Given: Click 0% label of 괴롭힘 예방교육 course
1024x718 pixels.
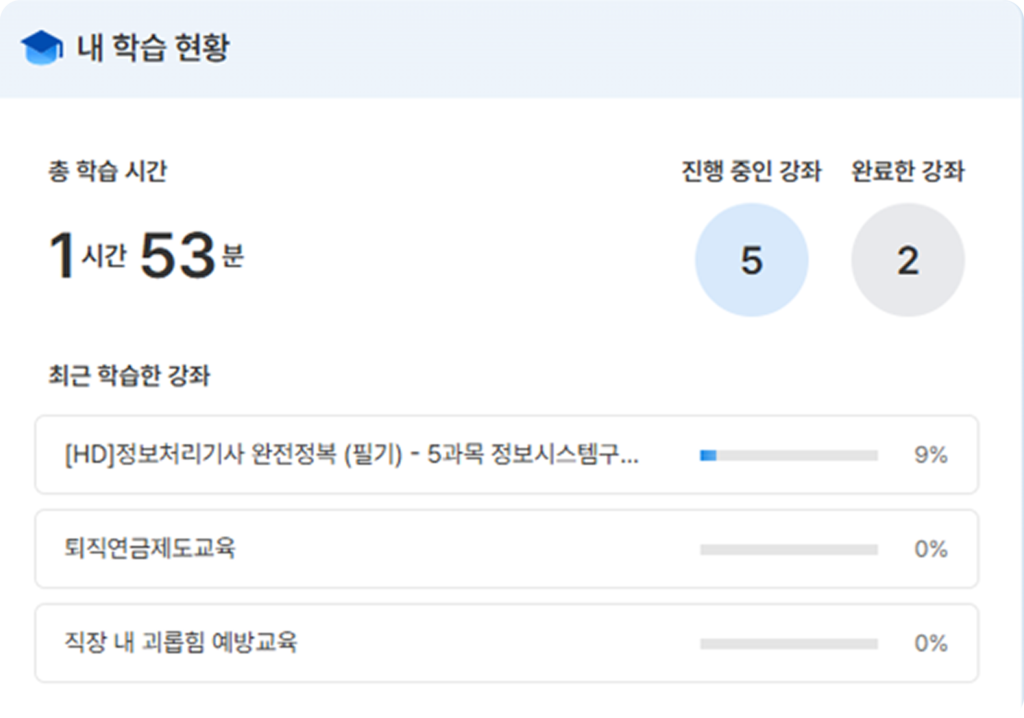Looking at the screenshot, I should 930,643.
